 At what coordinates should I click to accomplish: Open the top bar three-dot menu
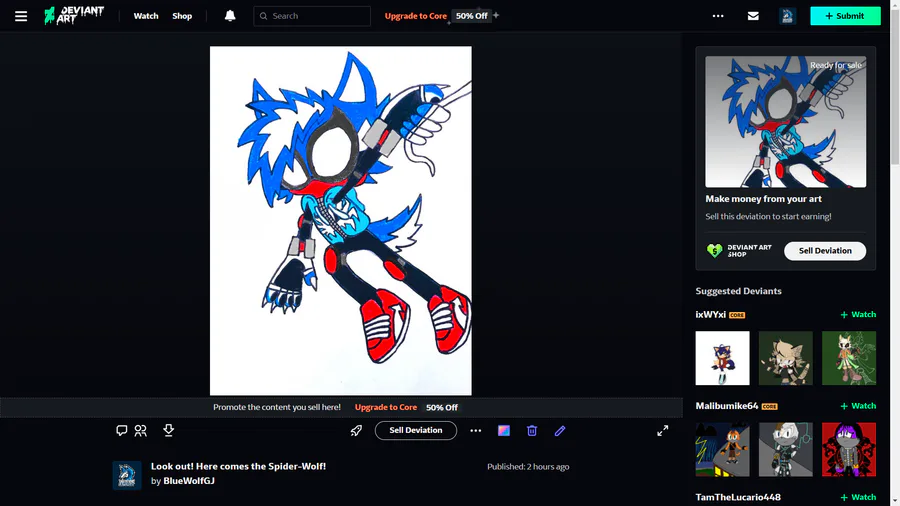click(718, 16)
